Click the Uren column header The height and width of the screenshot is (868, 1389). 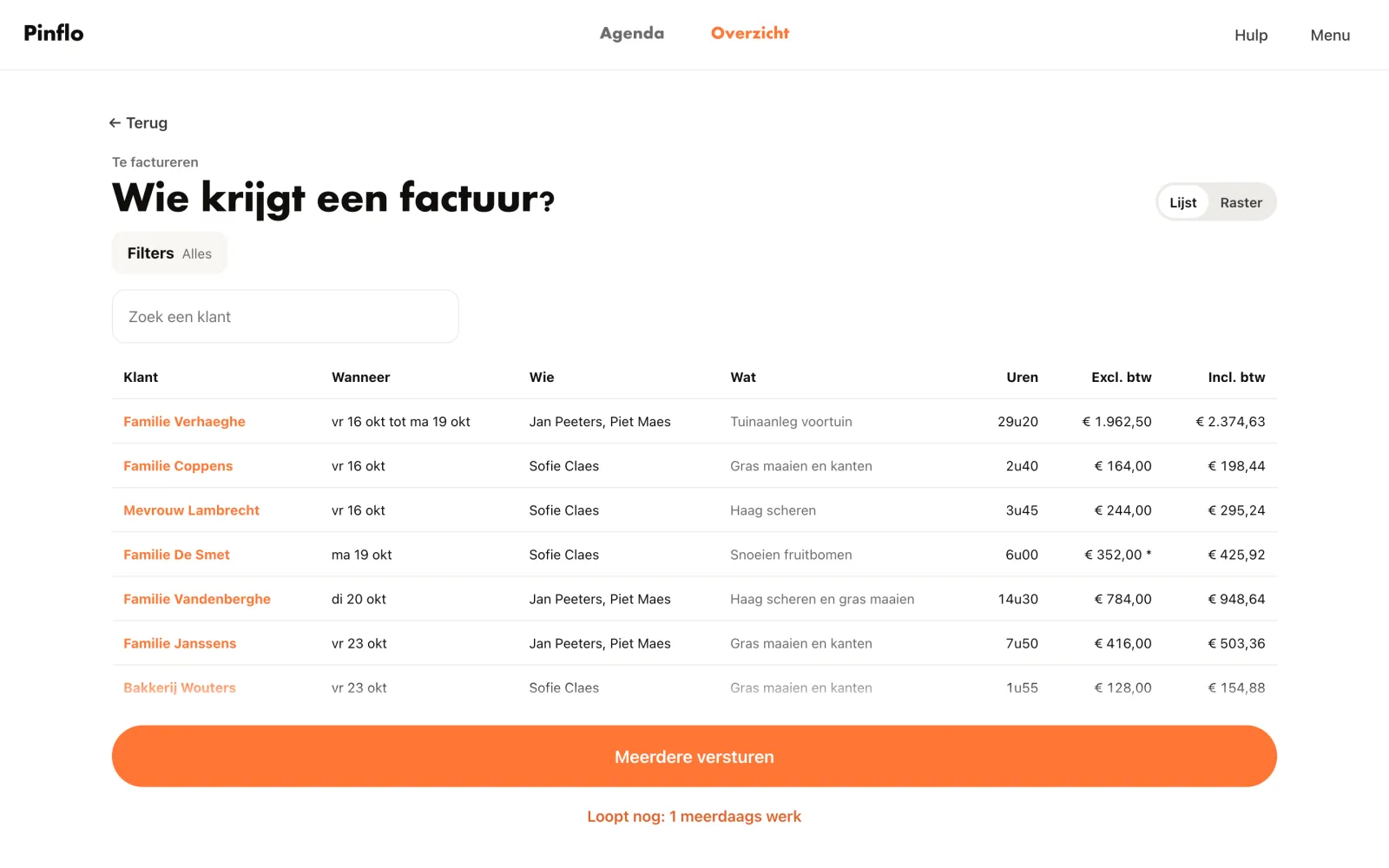[1022, 378]
